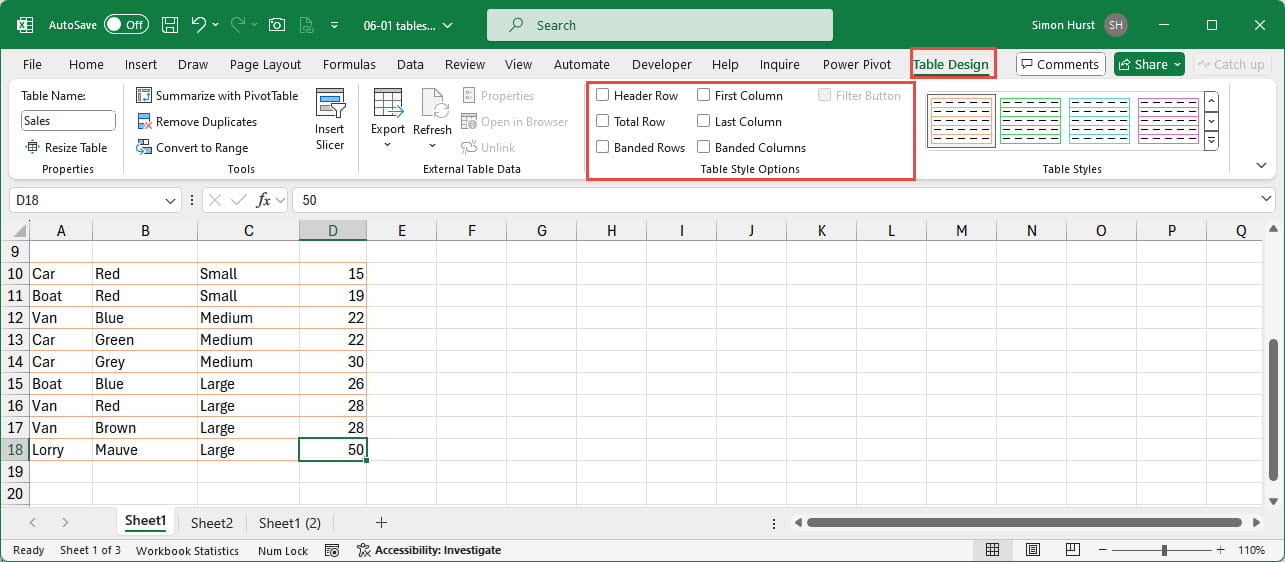The width and height of the screenshot is (1285, 562).
Task: Click the Resize Table icon
Action: (32, 148)
